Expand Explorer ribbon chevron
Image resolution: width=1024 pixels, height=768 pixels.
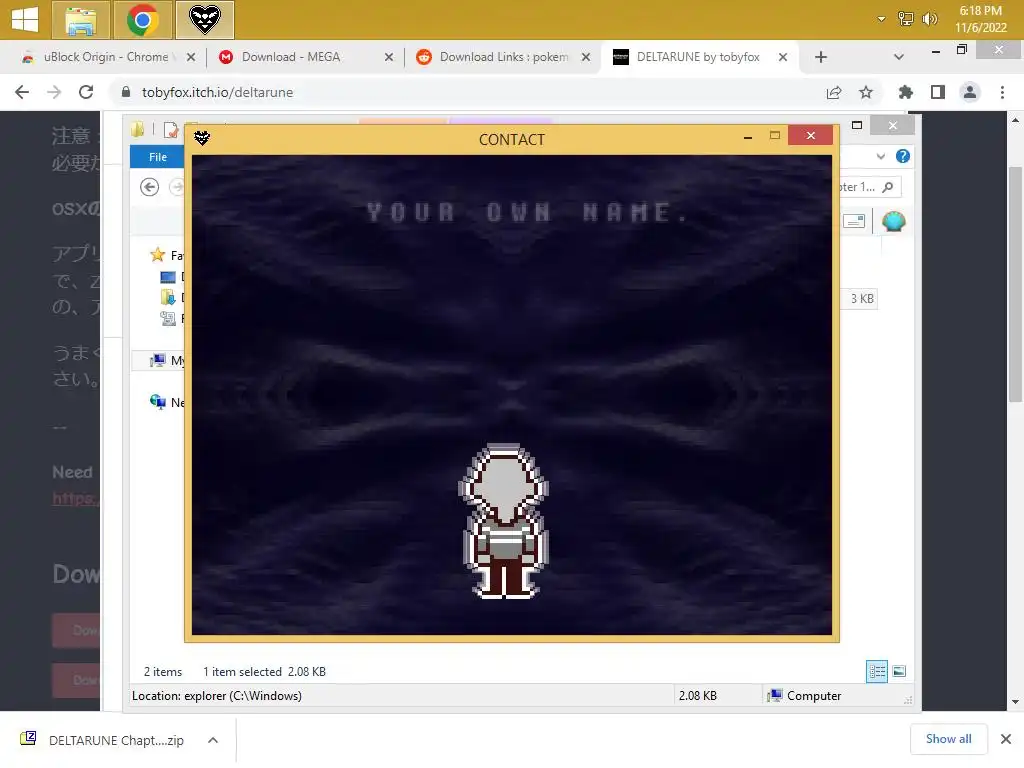881,156
